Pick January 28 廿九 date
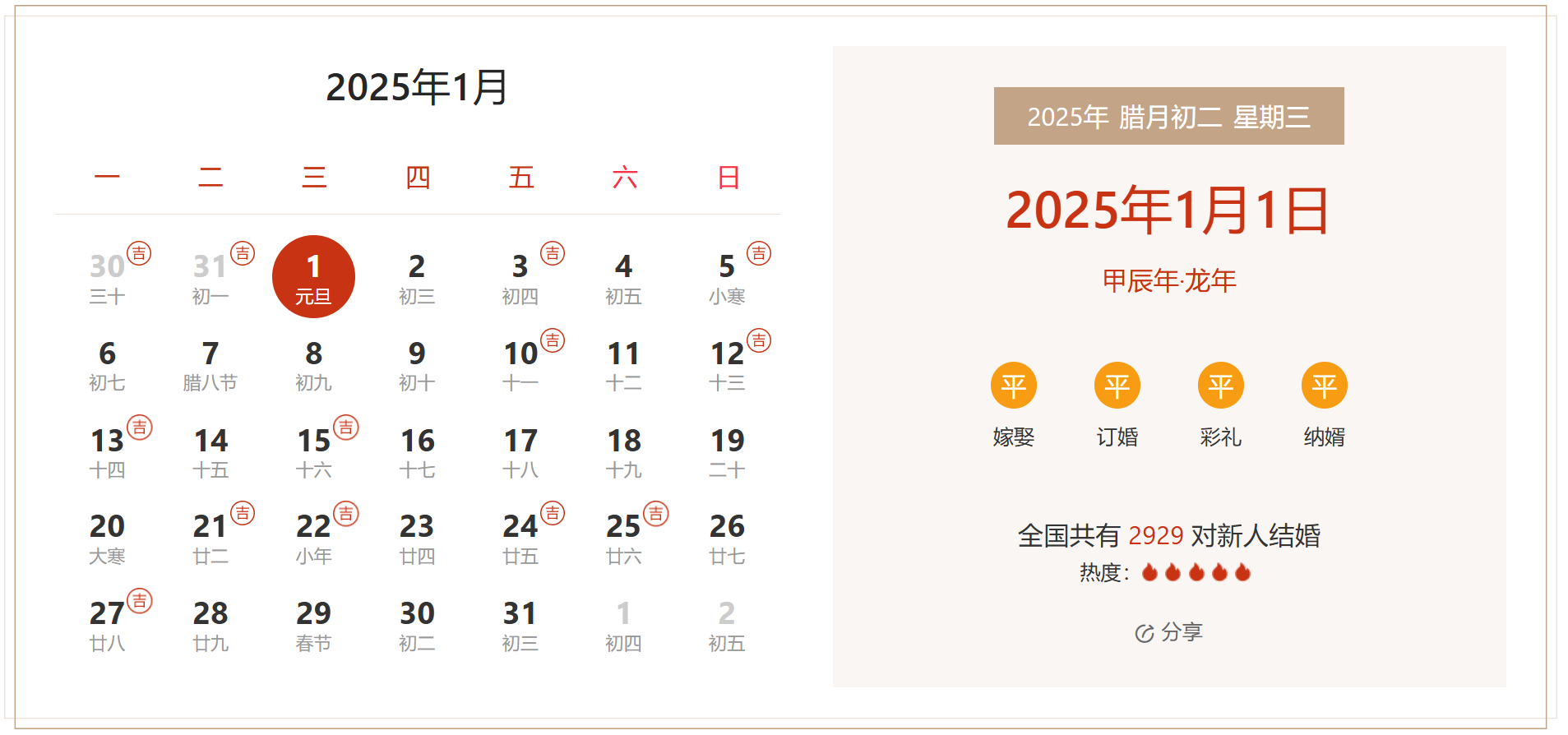1568x735 pixels. pos(210,626)
